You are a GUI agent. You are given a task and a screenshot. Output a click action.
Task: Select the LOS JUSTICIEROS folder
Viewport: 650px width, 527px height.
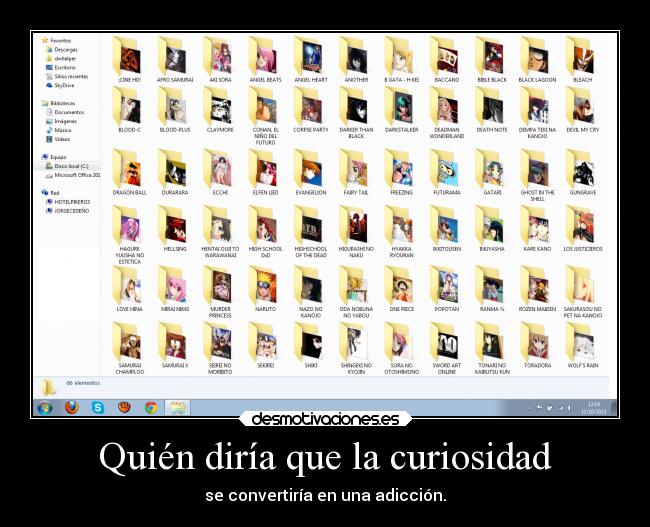click(x=582, y=229)
